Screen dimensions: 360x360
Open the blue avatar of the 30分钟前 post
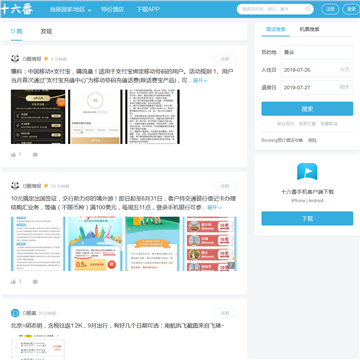tap(15, 313)
